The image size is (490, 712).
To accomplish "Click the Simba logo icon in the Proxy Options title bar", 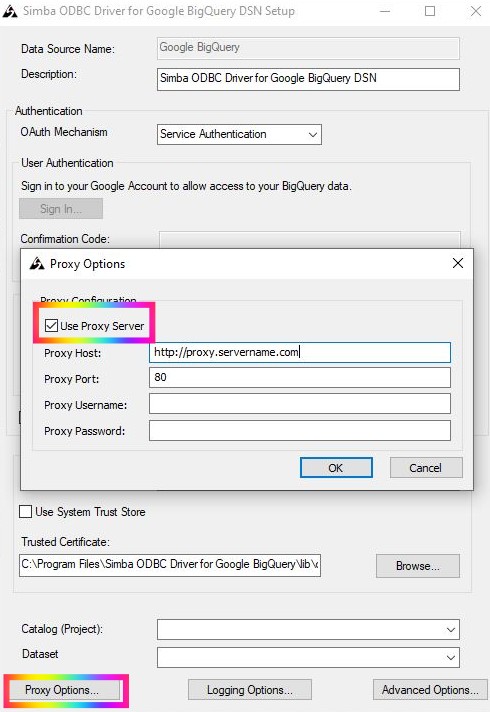I will click(37, 263).
